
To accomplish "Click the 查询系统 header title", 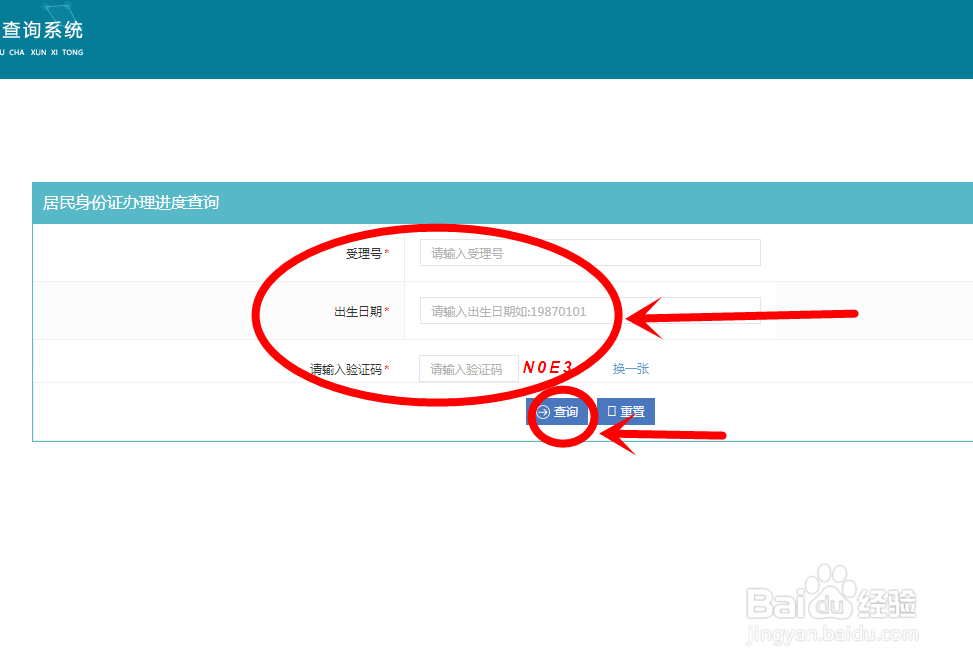I will 42,30.
